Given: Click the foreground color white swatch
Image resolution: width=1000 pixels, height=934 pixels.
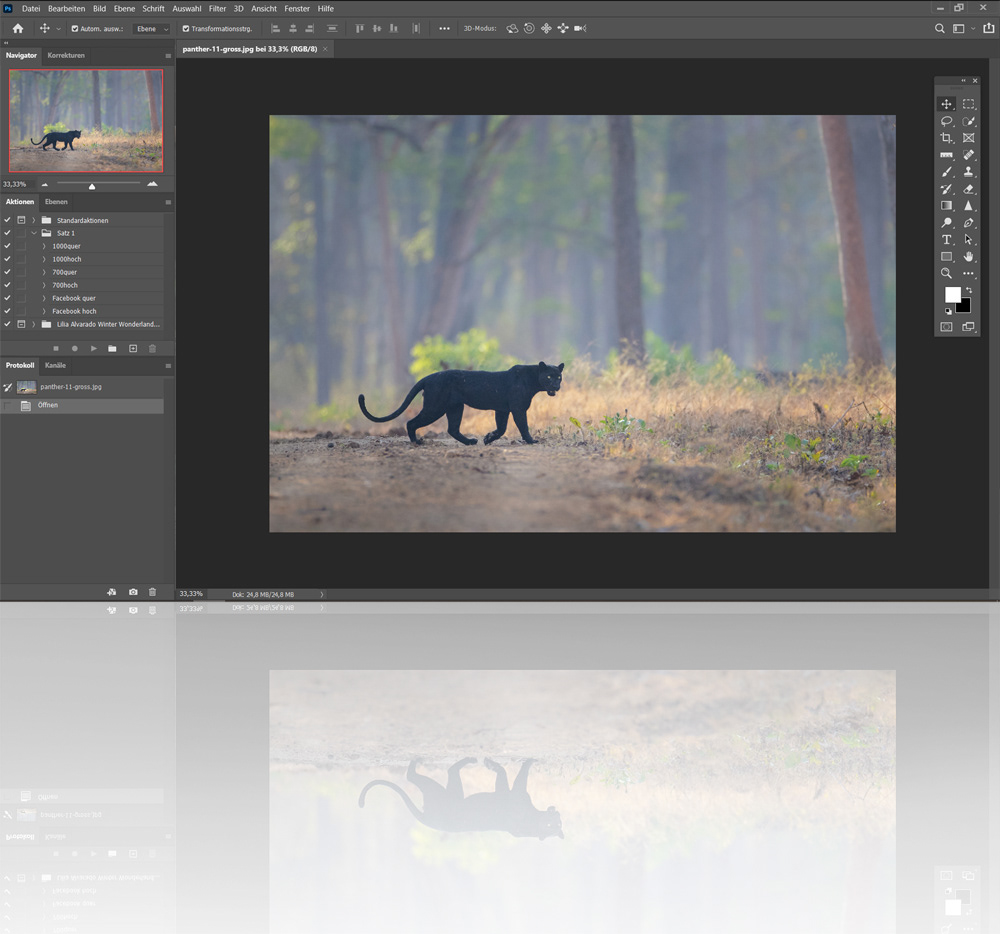Looking at the screenshot, I should coord(953,295).
